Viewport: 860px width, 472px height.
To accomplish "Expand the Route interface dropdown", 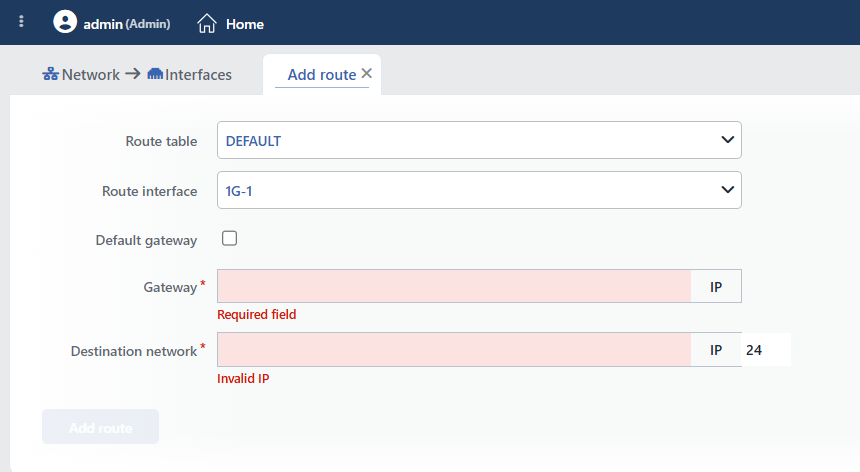I will (479, 190).
